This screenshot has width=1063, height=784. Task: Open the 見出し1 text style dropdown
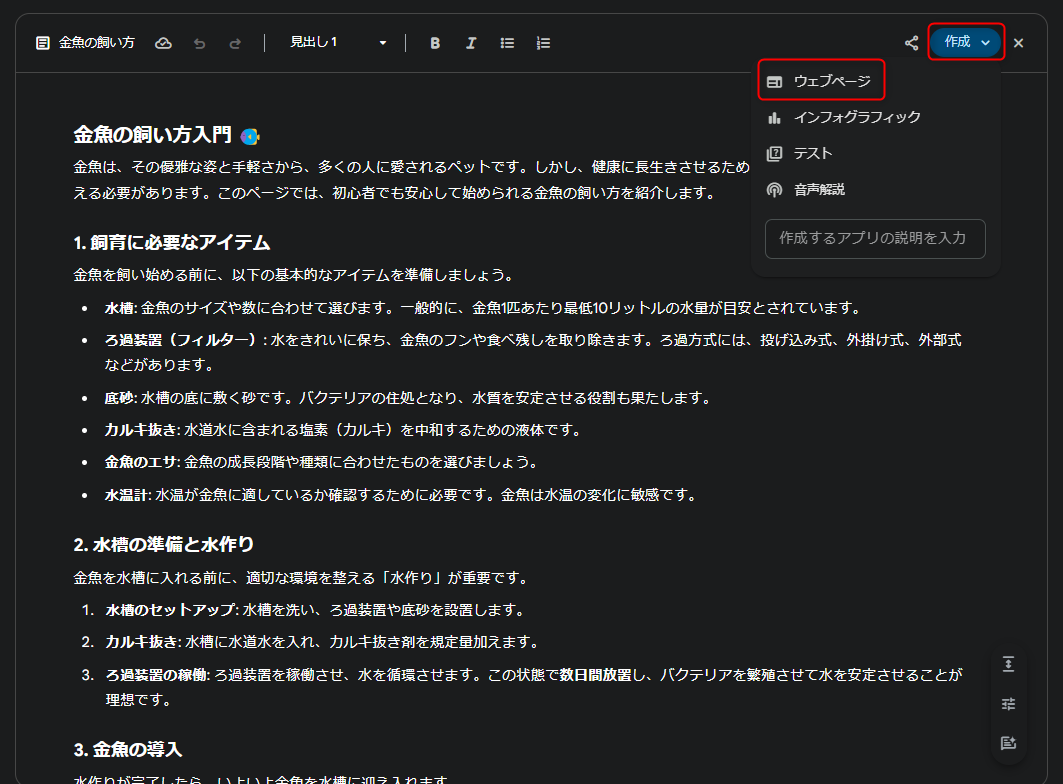coord(338,43)
